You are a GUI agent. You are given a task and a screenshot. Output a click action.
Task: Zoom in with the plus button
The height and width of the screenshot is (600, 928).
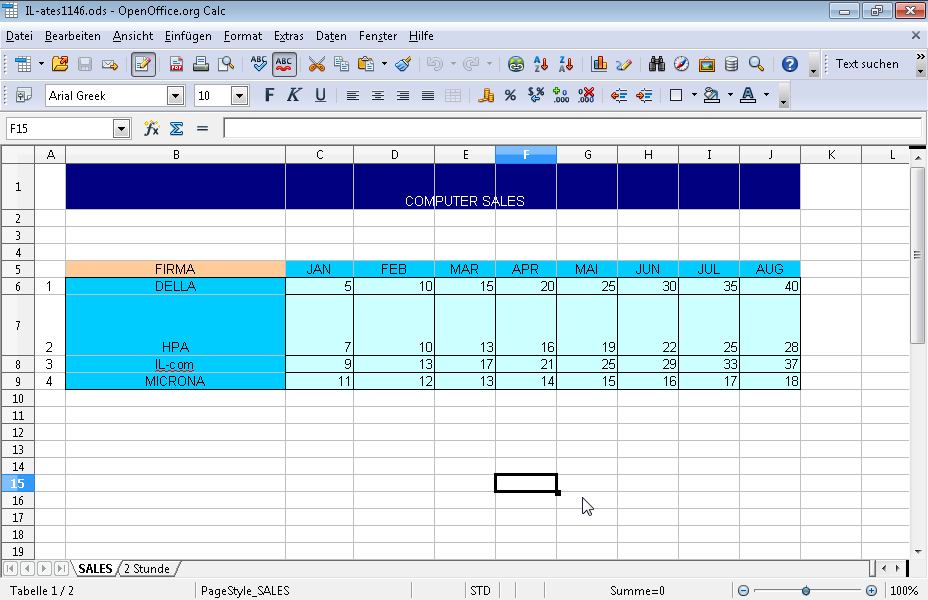[871, 591]
